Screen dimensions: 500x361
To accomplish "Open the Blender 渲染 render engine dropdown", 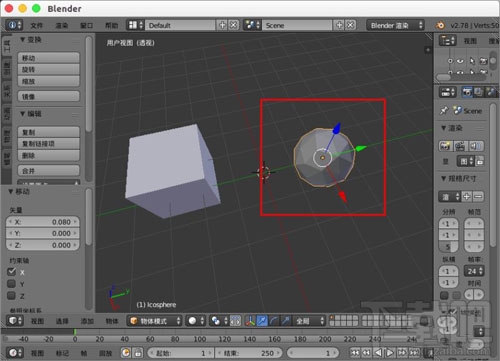I will 395,25.
